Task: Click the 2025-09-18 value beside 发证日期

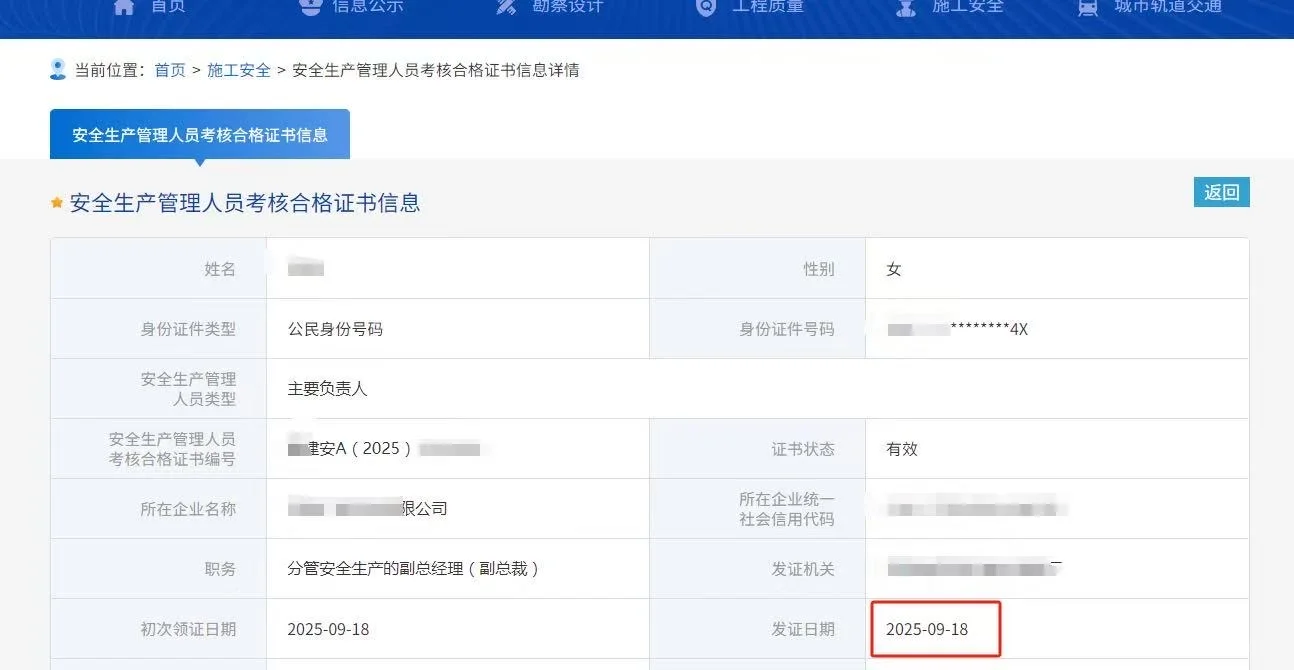Action: coord(927,629)
